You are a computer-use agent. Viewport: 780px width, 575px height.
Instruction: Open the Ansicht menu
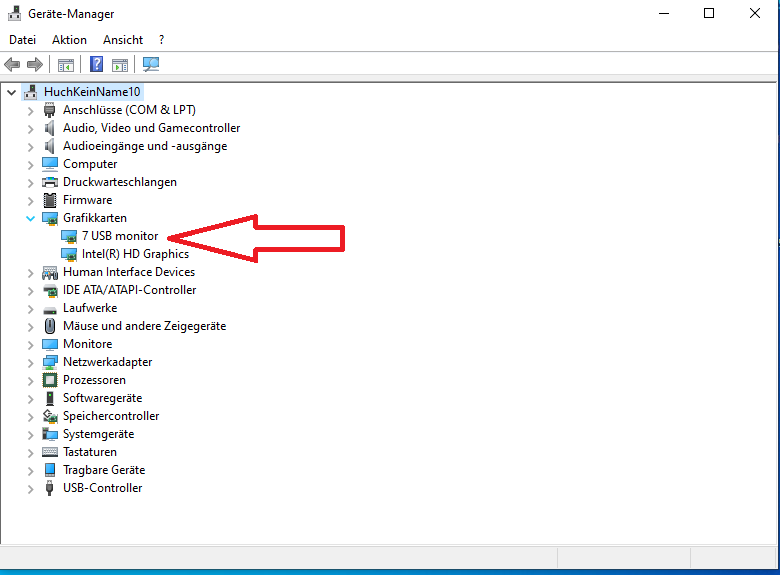coord(123,40)
